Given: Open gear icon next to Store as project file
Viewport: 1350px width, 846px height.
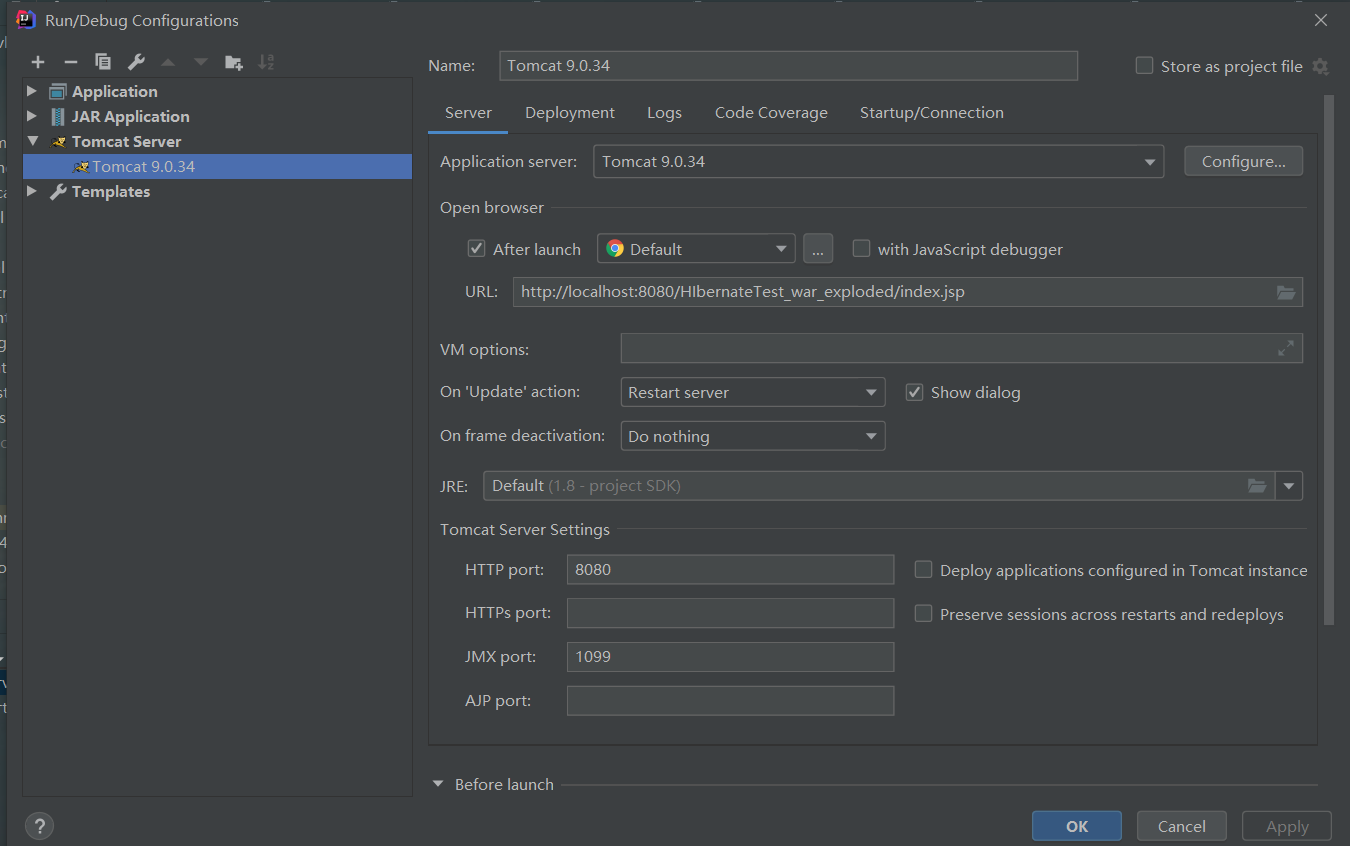Looking at the screenshot, I should click(x=1320, y=66).
